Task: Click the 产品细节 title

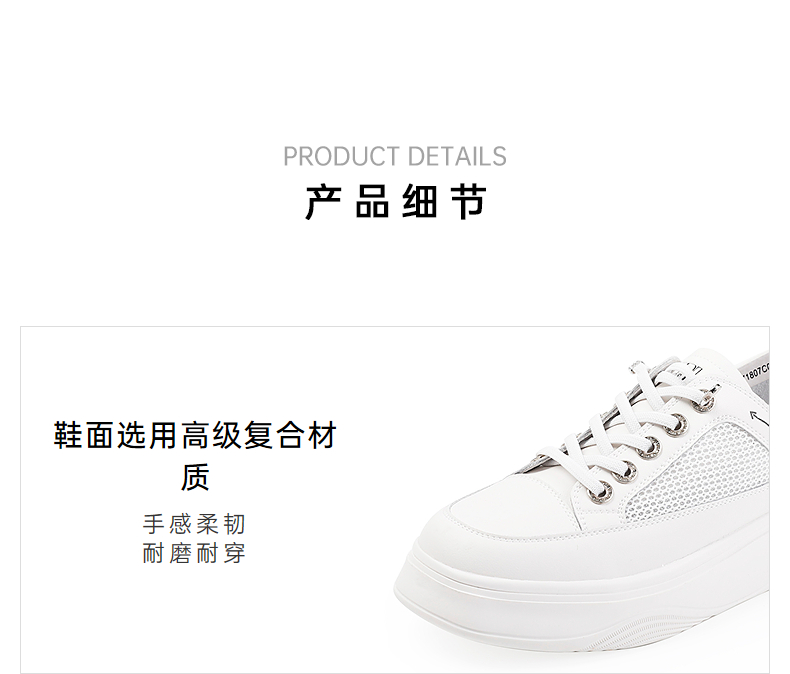Action: click(396, 202)
